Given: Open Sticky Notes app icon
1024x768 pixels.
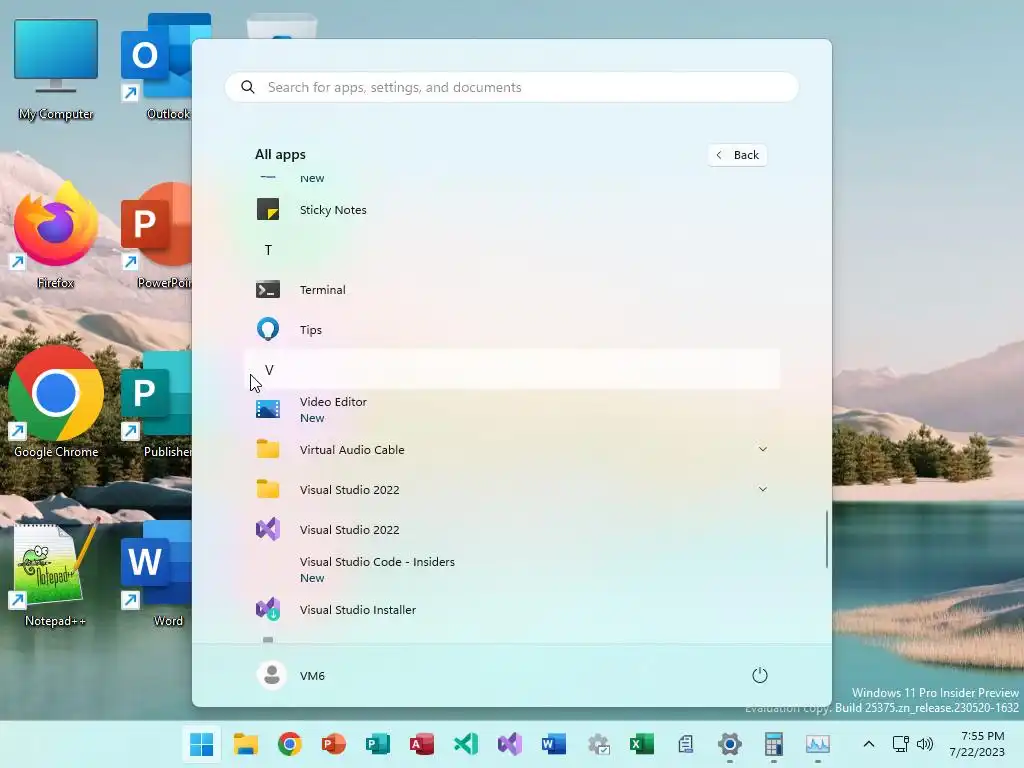Looking at the screenshot, I should point(268,210).
